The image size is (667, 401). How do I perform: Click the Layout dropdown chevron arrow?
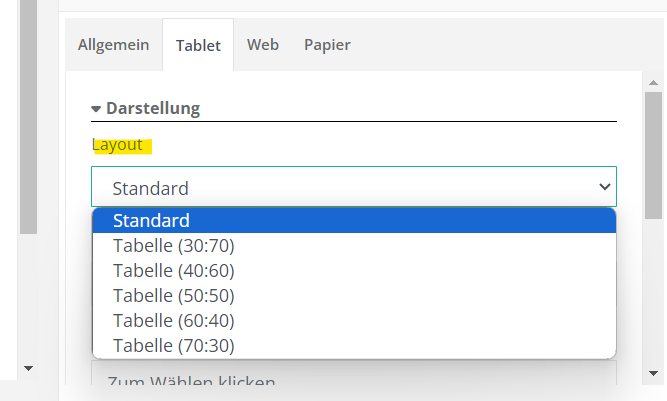604,187
